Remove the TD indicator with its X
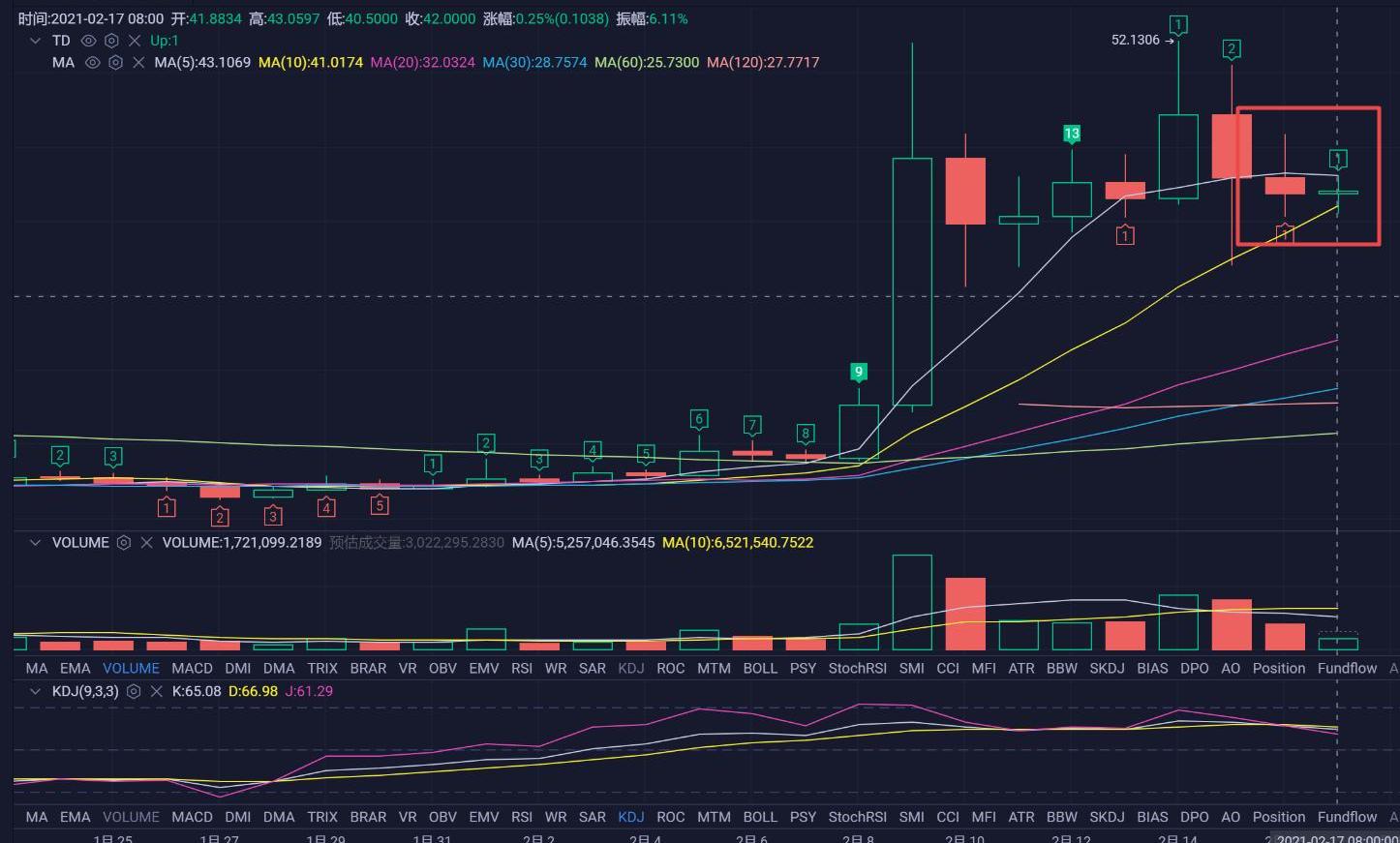 click(x=135, y=41)
